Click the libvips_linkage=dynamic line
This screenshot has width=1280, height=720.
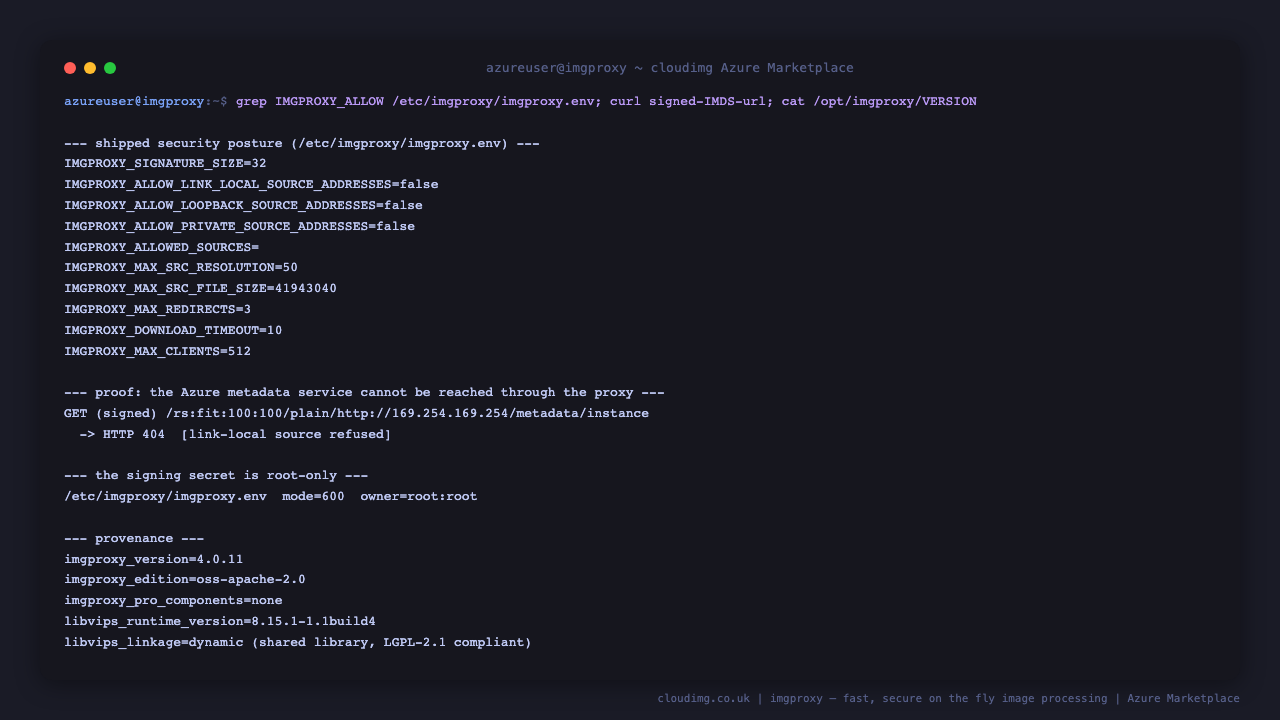pyautogui.click(x=298, y=642)
